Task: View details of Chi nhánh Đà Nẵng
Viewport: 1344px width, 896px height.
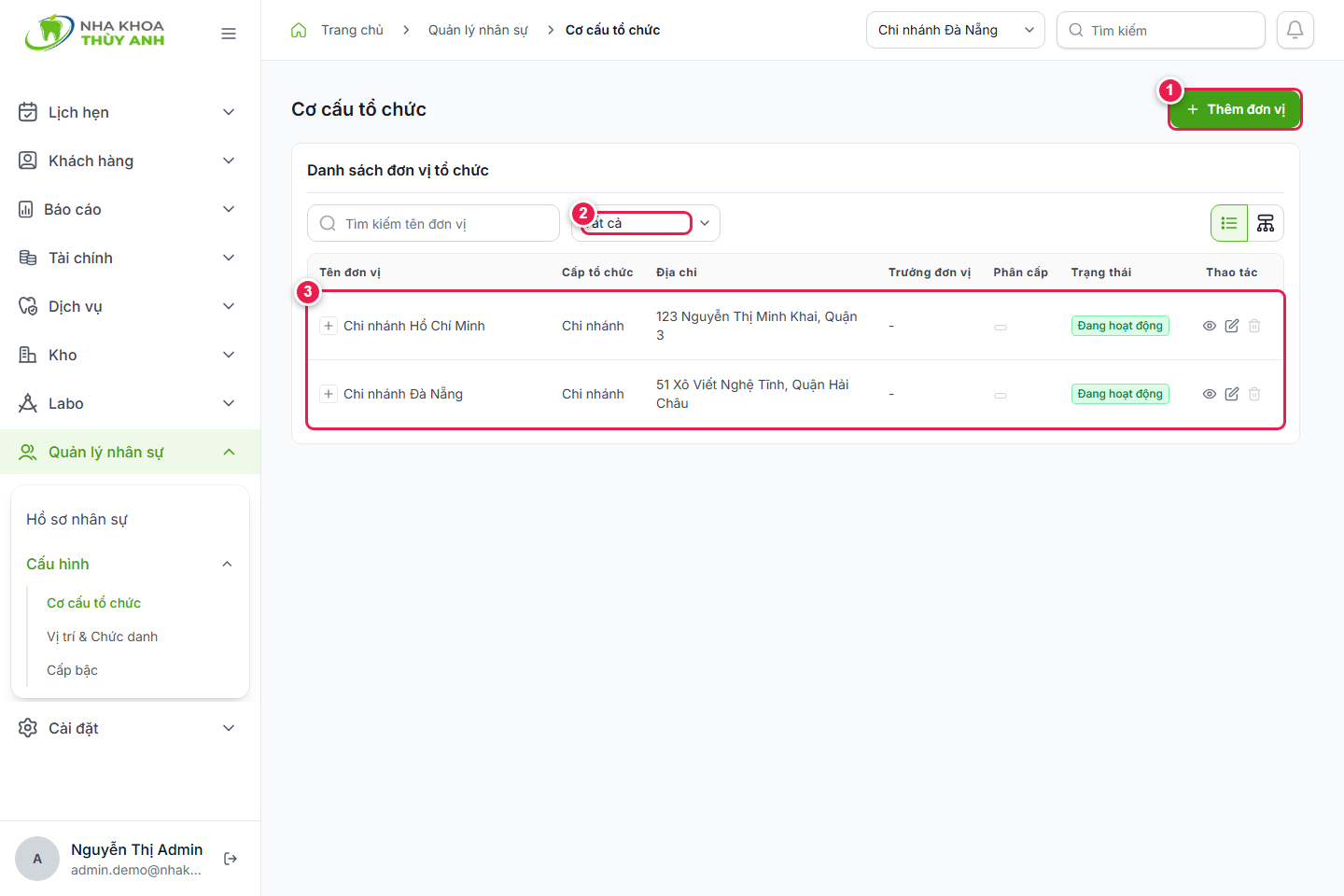Action: coord(1210,394)
